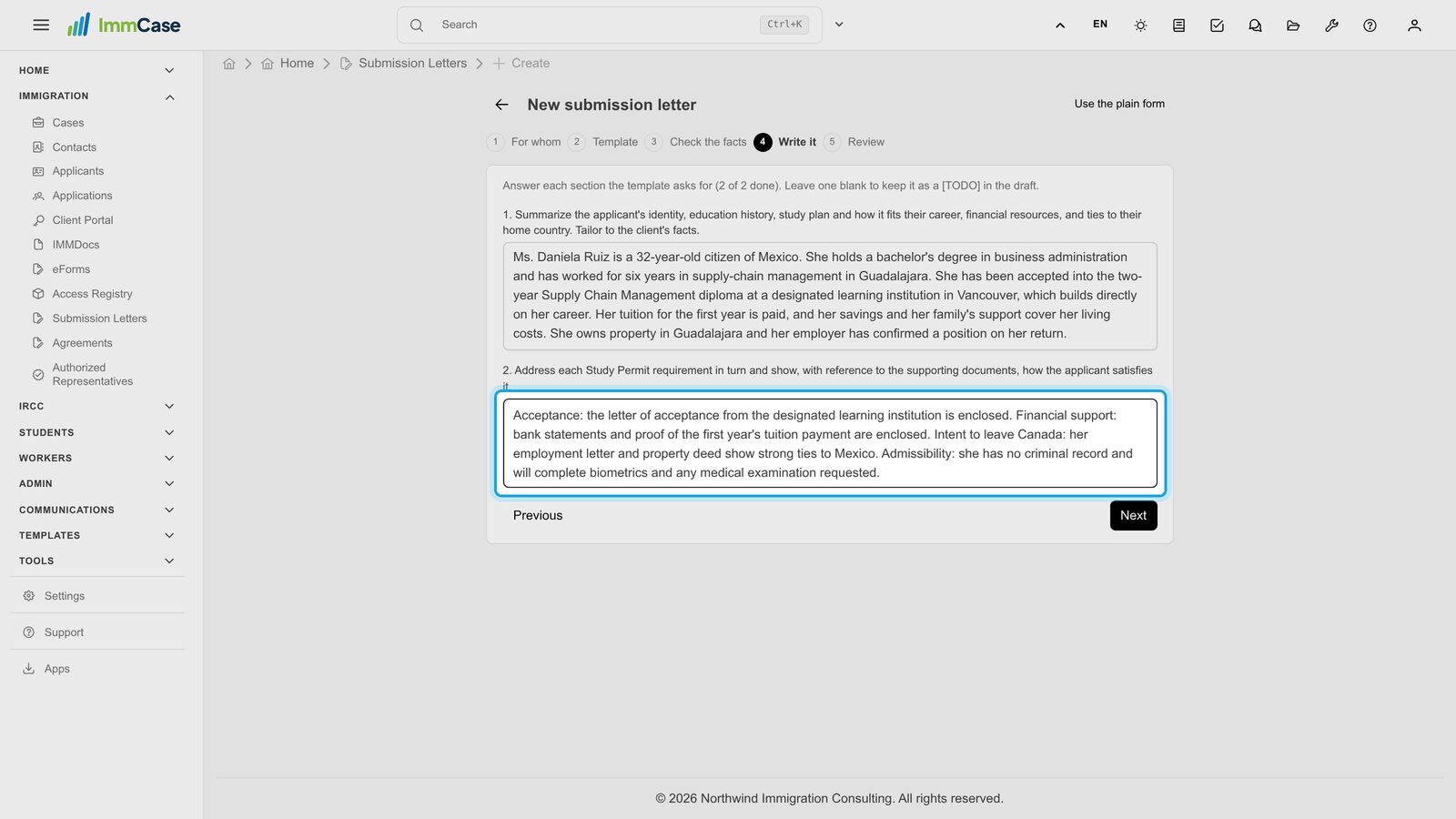The image size is (1456, 819).
Task: Click the ImmCase logo
Action: click(x=124, y=25)
